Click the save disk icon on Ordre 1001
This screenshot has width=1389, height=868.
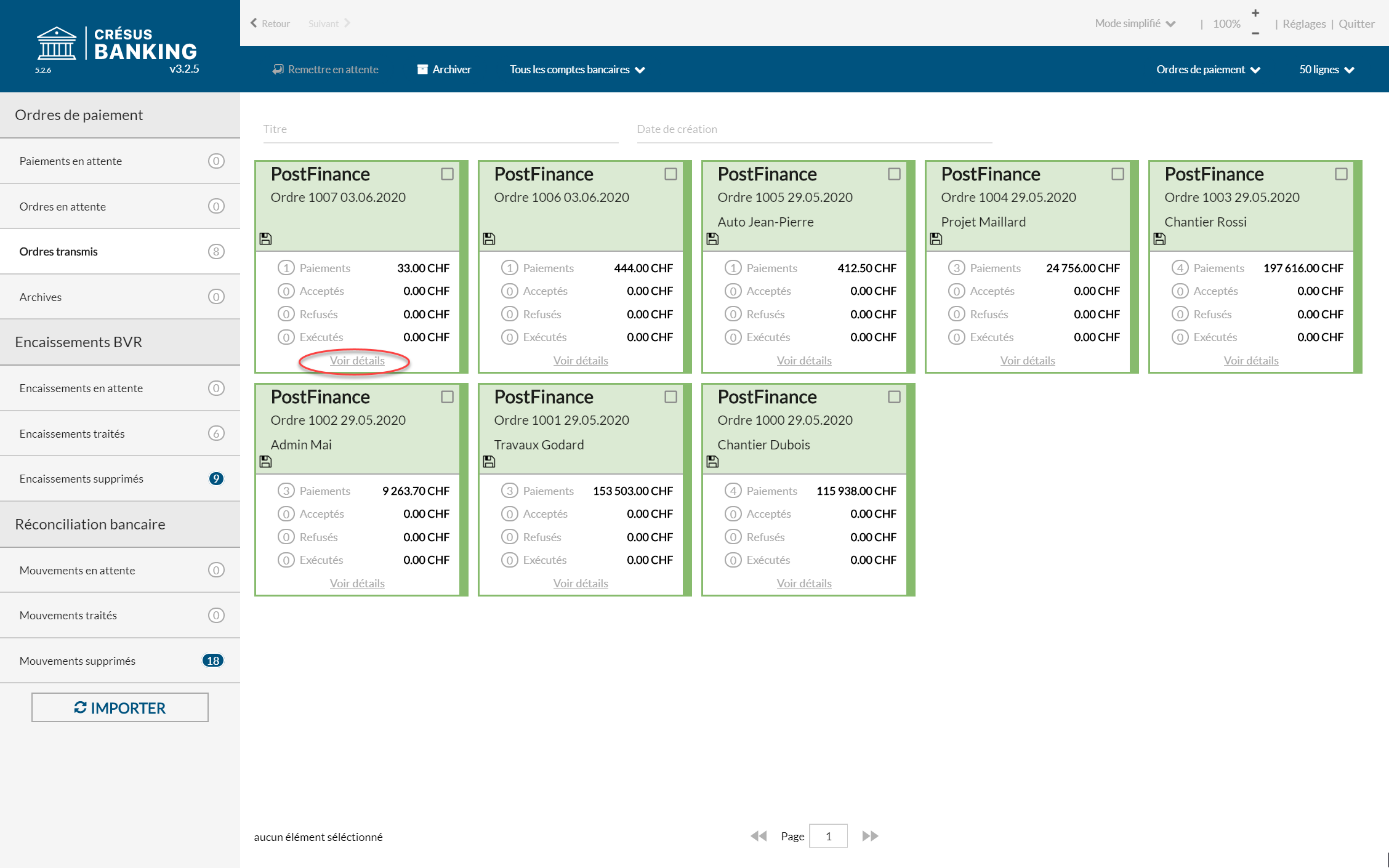489,461
